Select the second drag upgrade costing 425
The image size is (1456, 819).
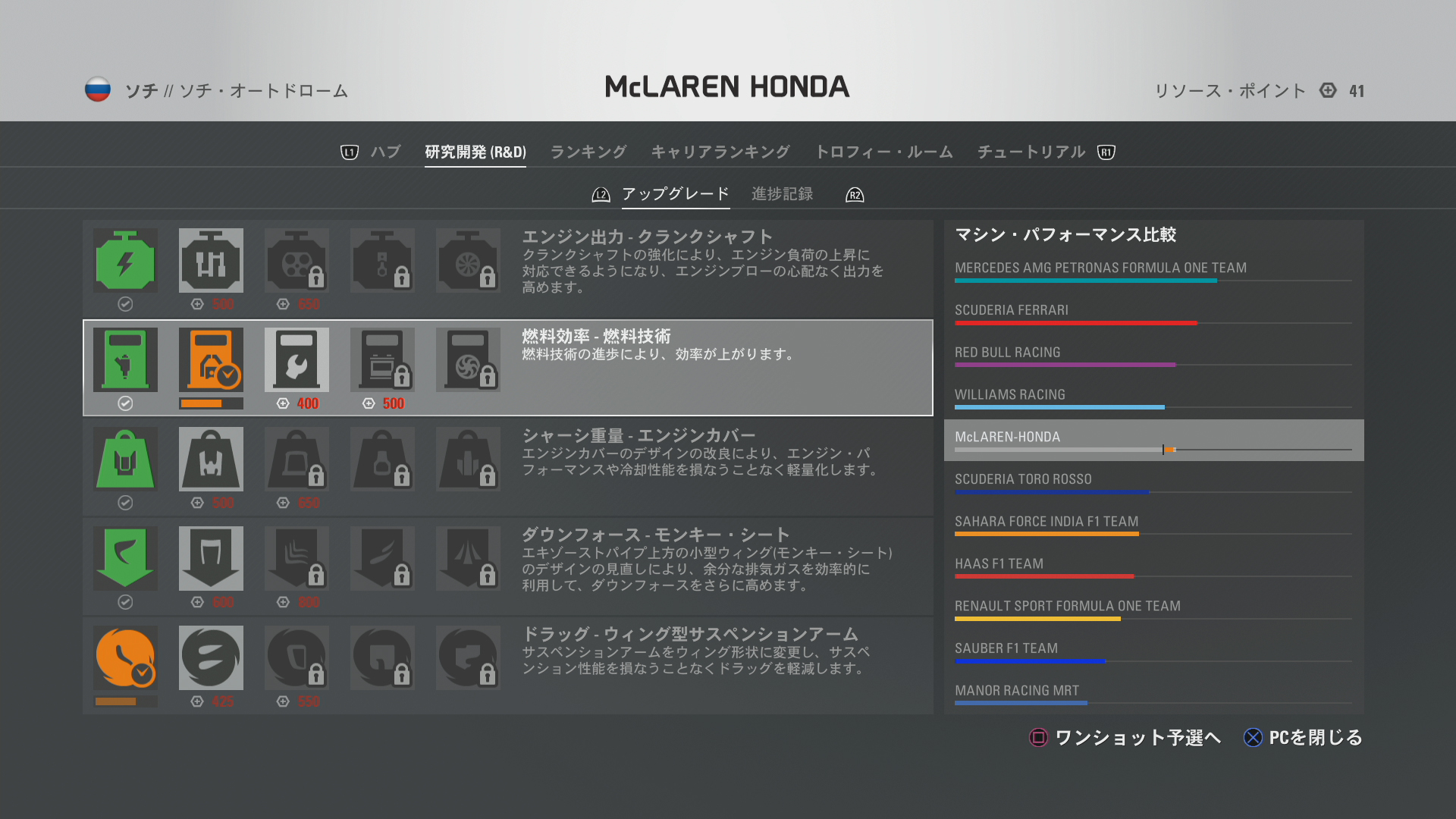pos(211,658)
